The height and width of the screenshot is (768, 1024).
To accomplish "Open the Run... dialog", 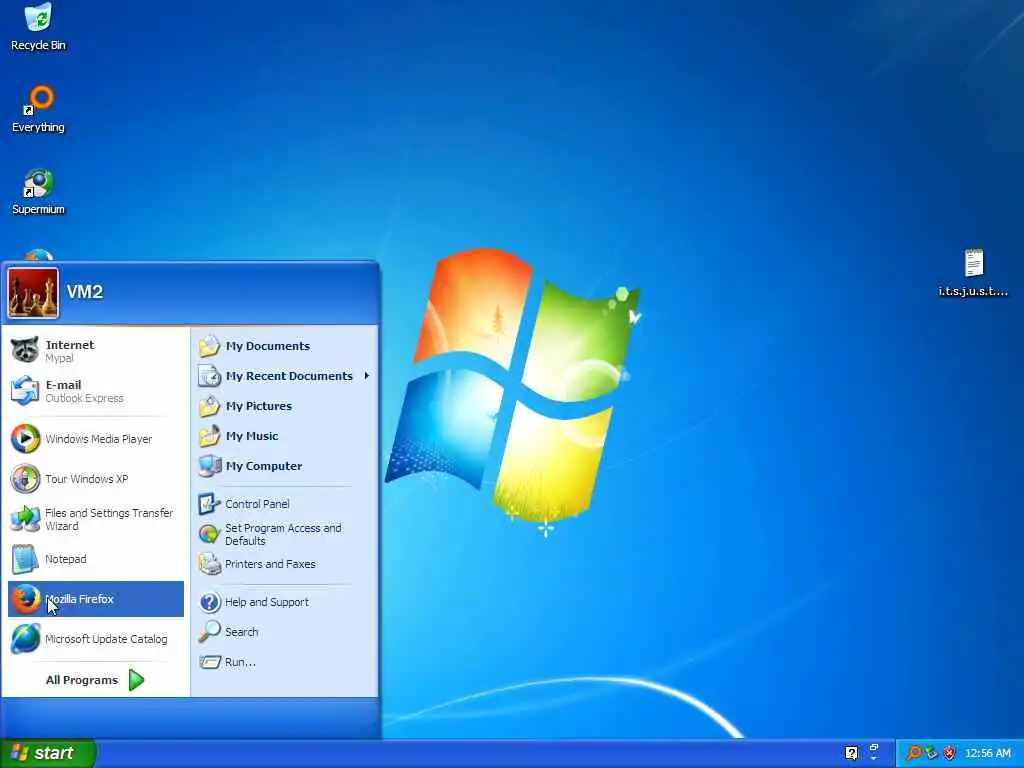I will [x=284, y=662].
